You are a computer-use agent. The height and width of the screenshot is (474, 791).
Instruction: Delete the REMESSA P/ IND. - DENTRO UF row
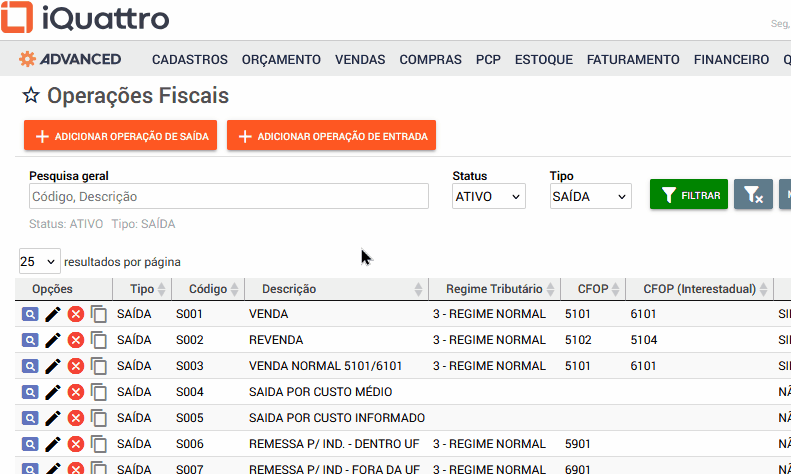(76, 444)
